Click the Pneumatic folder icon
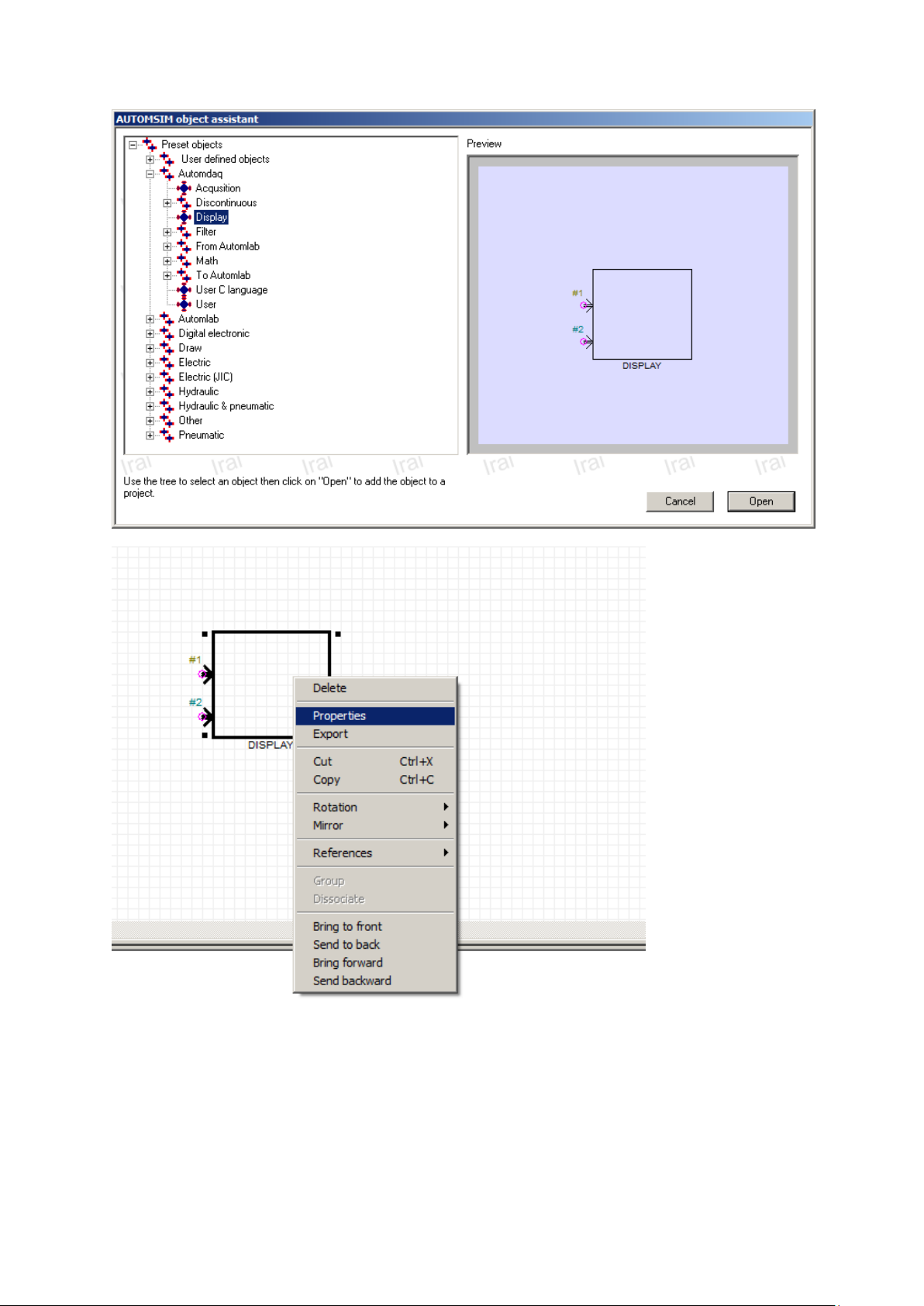Image resolution: width=924 pixels, height=1306 pixels. point(167,435)
